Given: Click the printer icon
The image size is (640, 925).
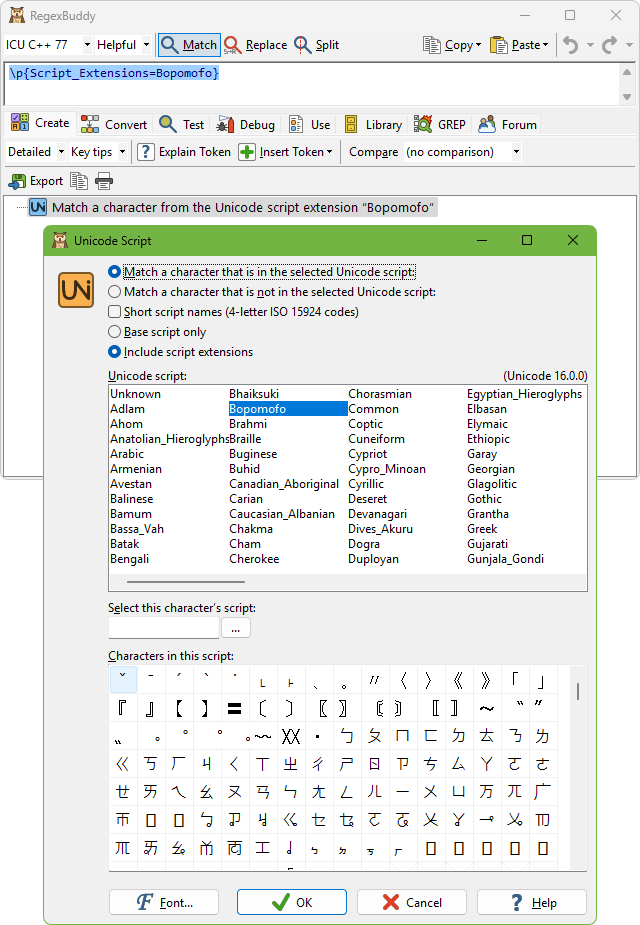Looking at the screenshot, I should click(104, 181).
